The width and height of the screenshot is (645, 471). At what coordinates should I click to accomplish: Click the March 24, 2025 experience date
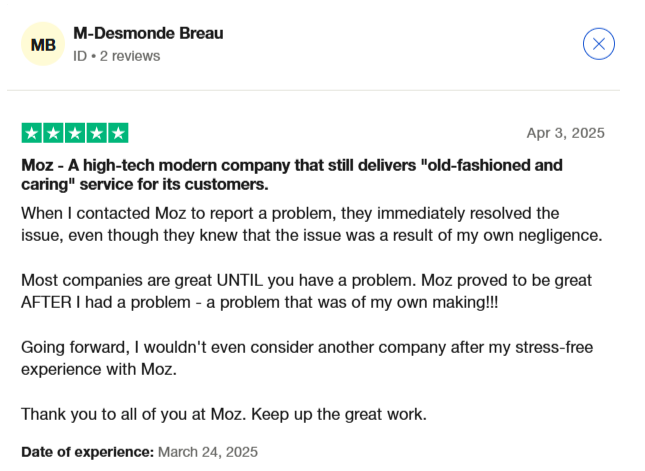(208, 452)
